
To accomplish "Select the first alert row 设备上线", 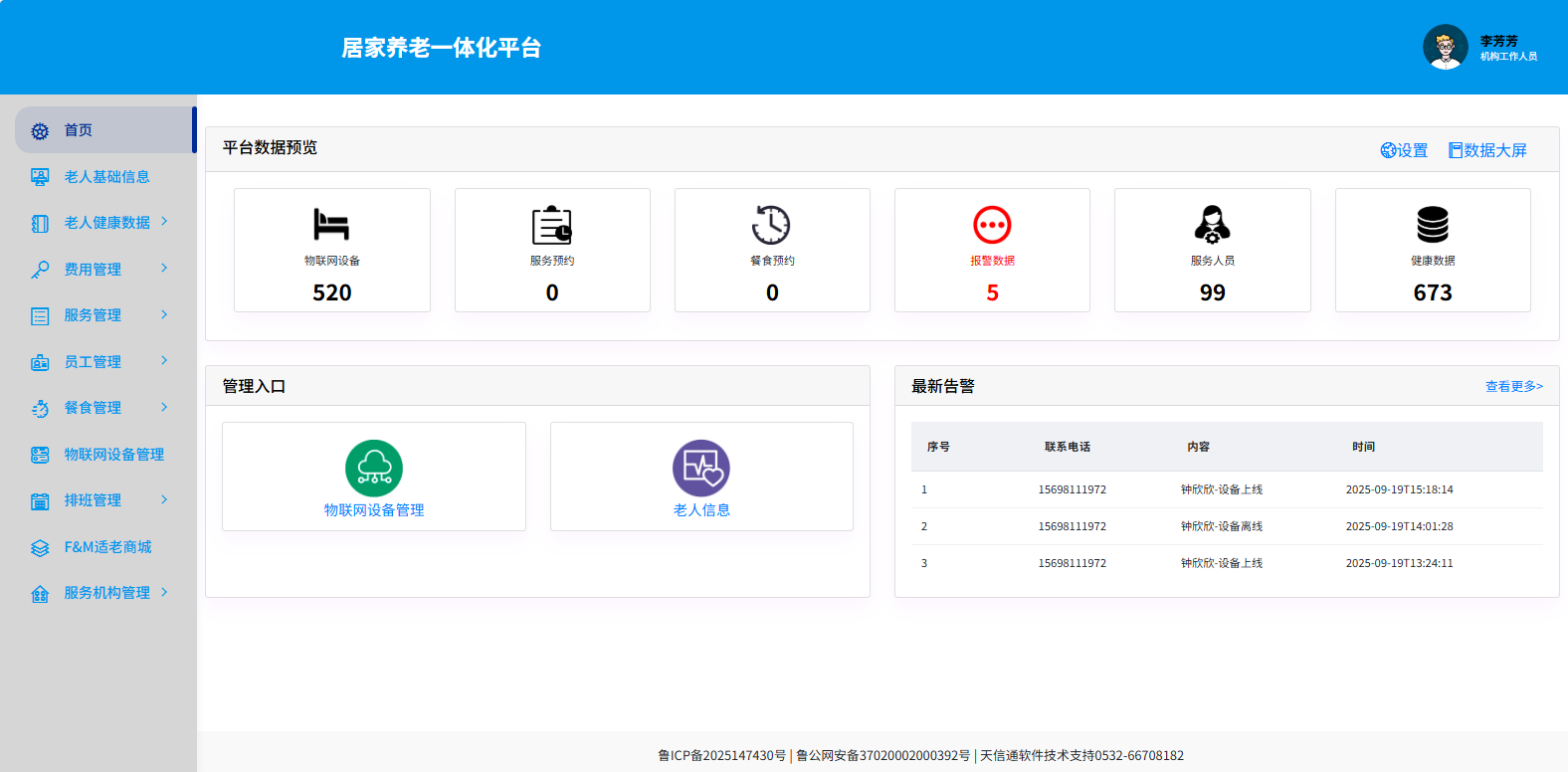I will pyautogui.click(x=1221, y=489).
